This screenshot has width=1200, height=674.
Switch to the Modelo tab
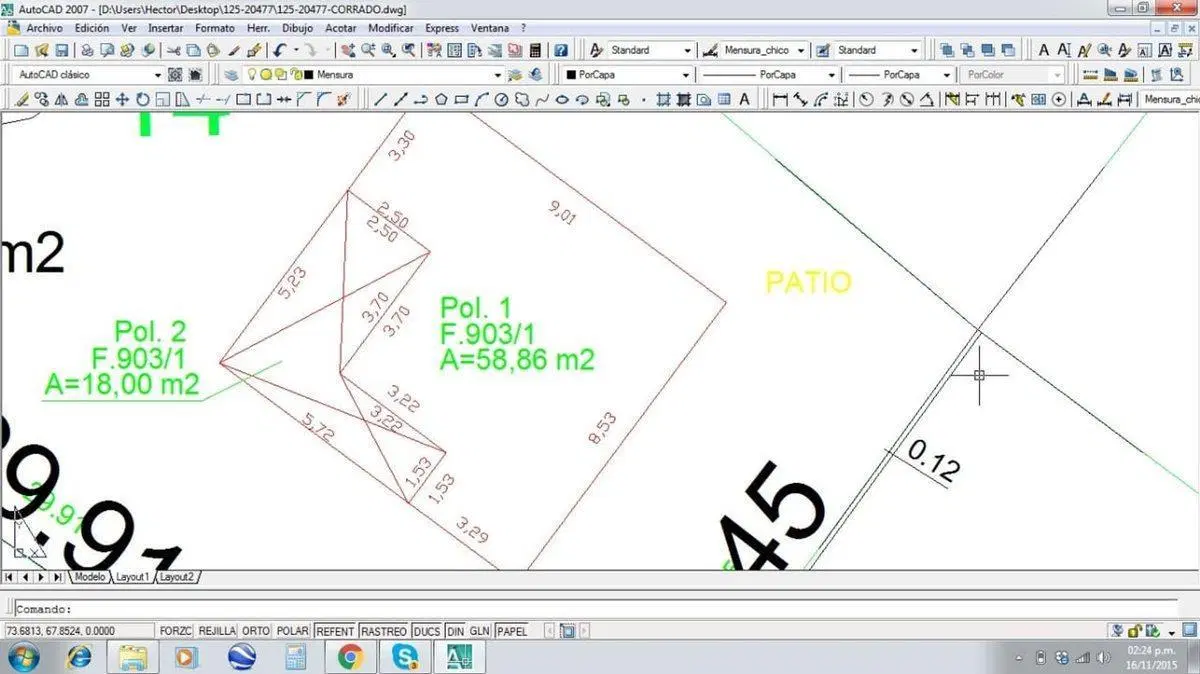click(x=90, y=577)
